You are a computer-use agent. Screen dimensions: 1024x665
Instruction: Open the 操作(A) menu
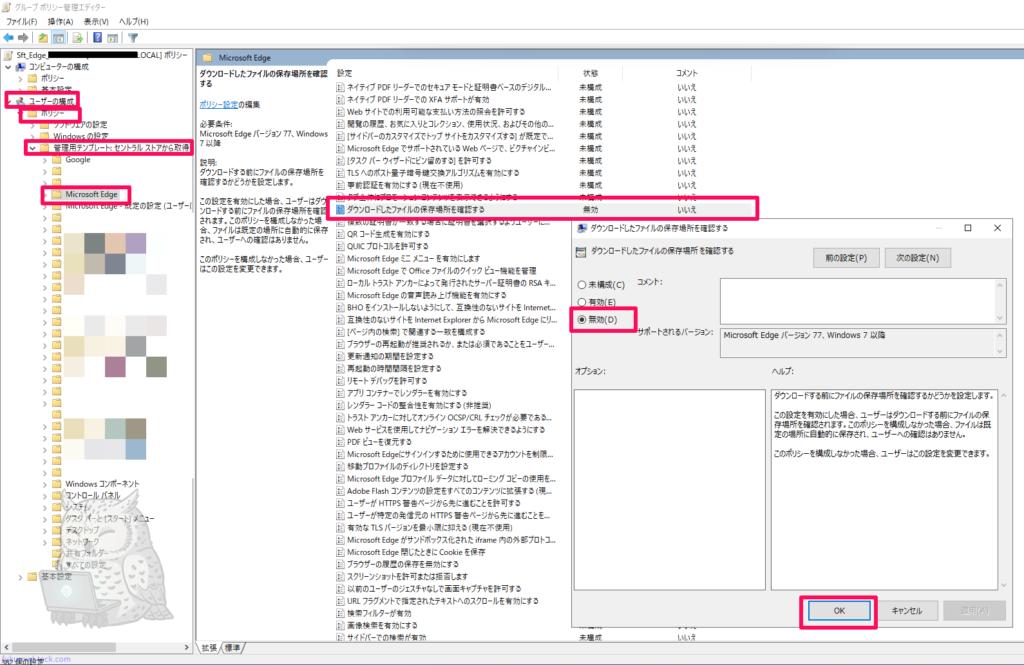(x=60, y=22)
